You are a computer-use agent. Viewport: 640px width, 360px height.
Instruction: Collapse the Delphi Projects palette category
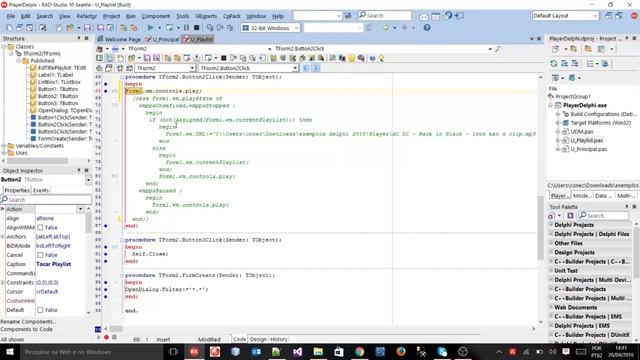click(x=551, y=225)
